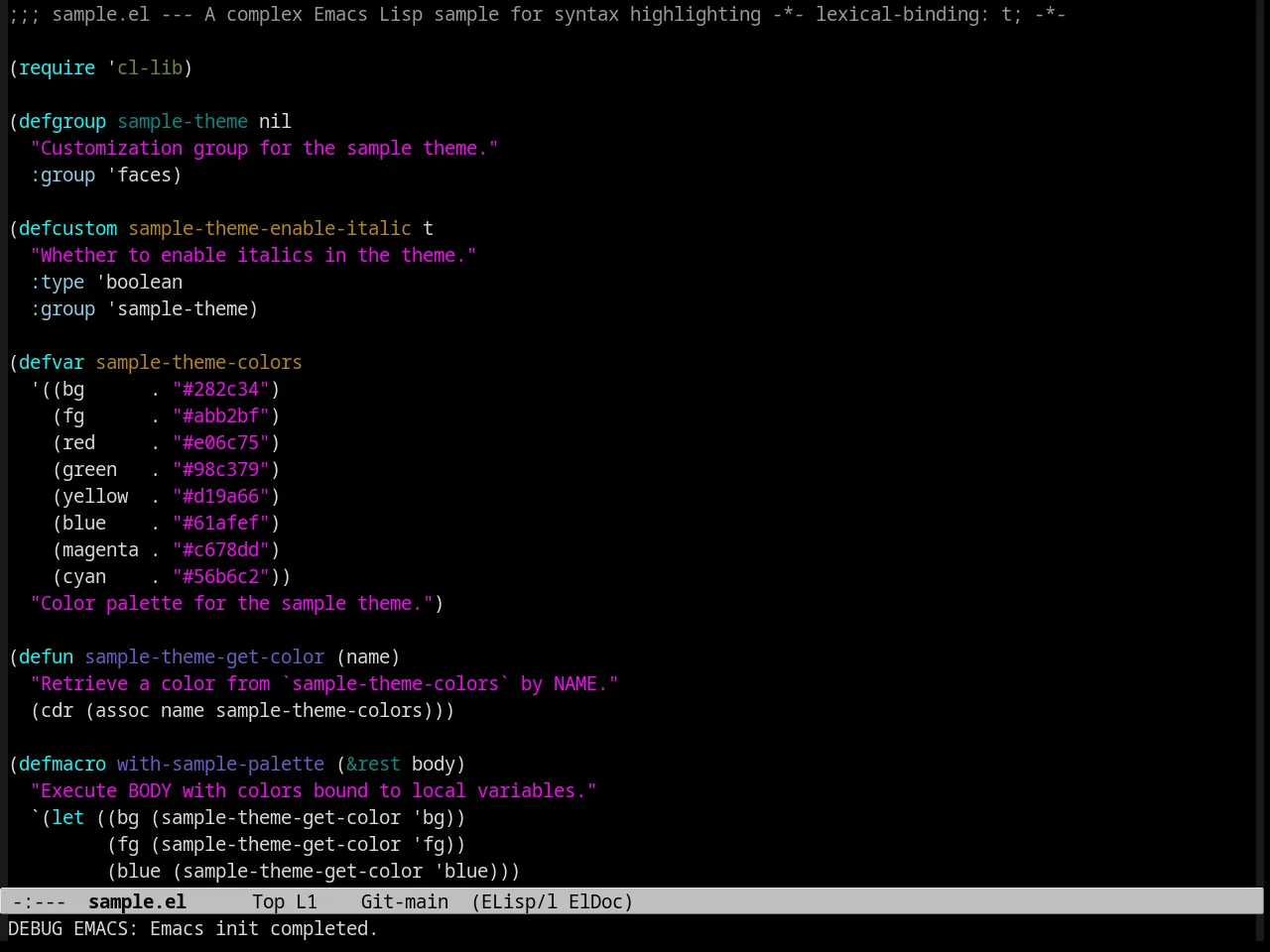Click the "#abb2bf" fg color string

click(x=221, y=416)
